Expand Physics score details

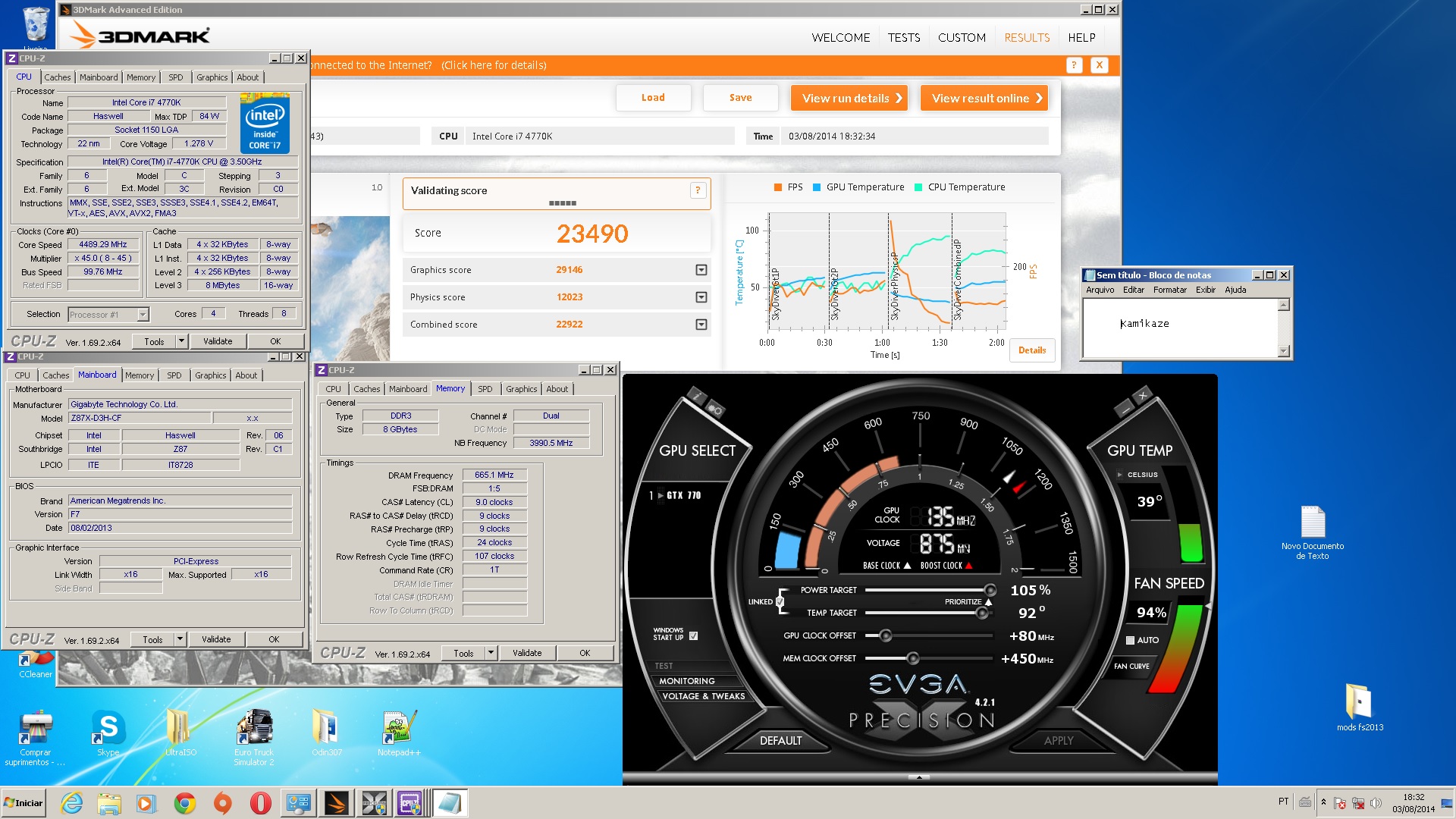pyautogui.click(x=701, y=297)
